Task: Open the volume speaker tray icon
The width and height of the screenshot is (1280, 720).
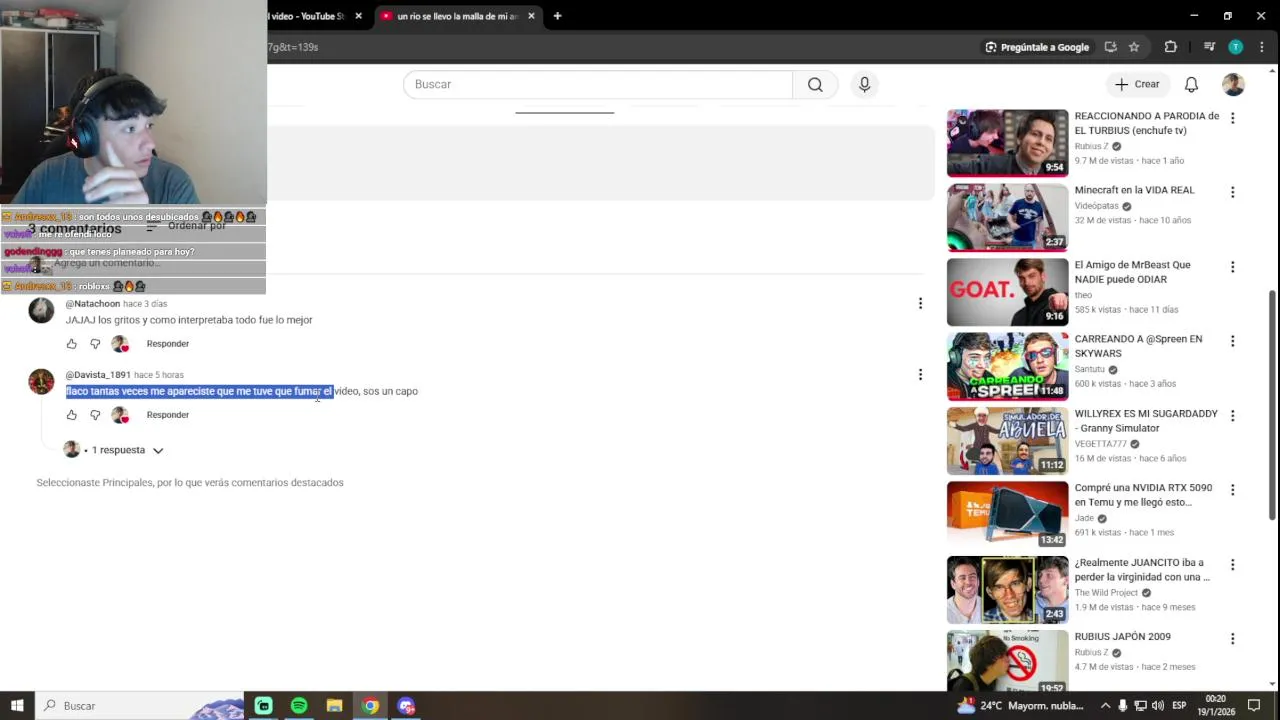Action: 1158,706
